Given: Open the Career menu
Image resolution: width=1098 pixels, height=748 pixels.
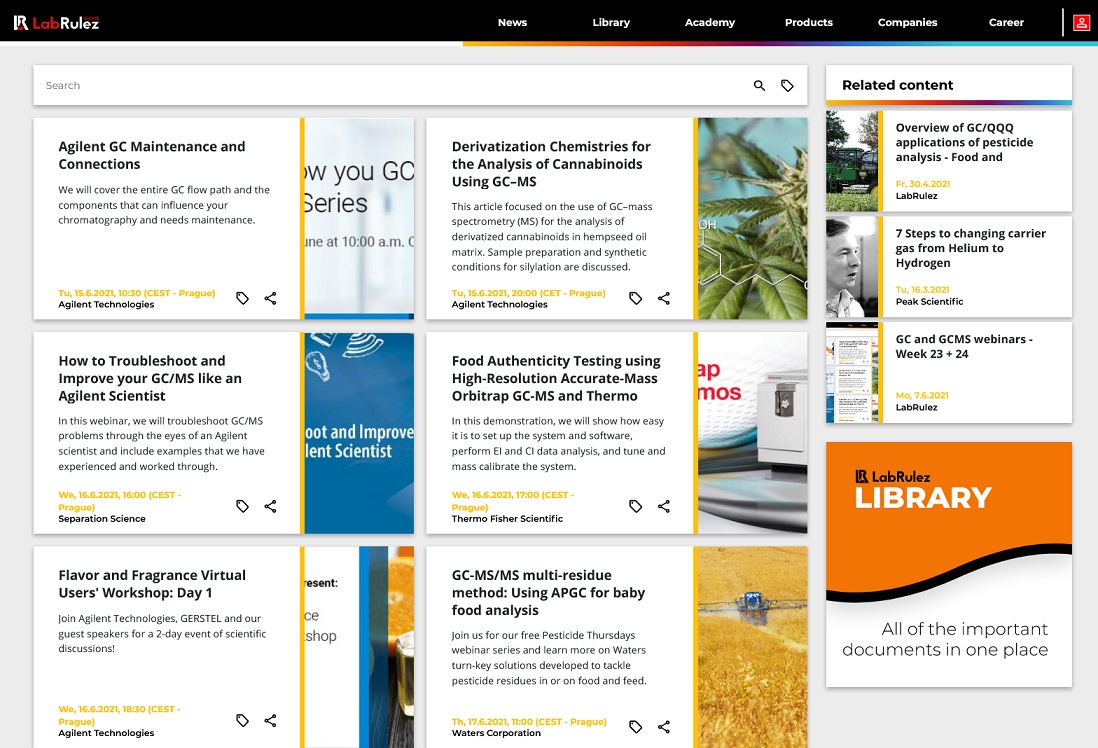Looking at the screenshot, I should (1006, 22).
